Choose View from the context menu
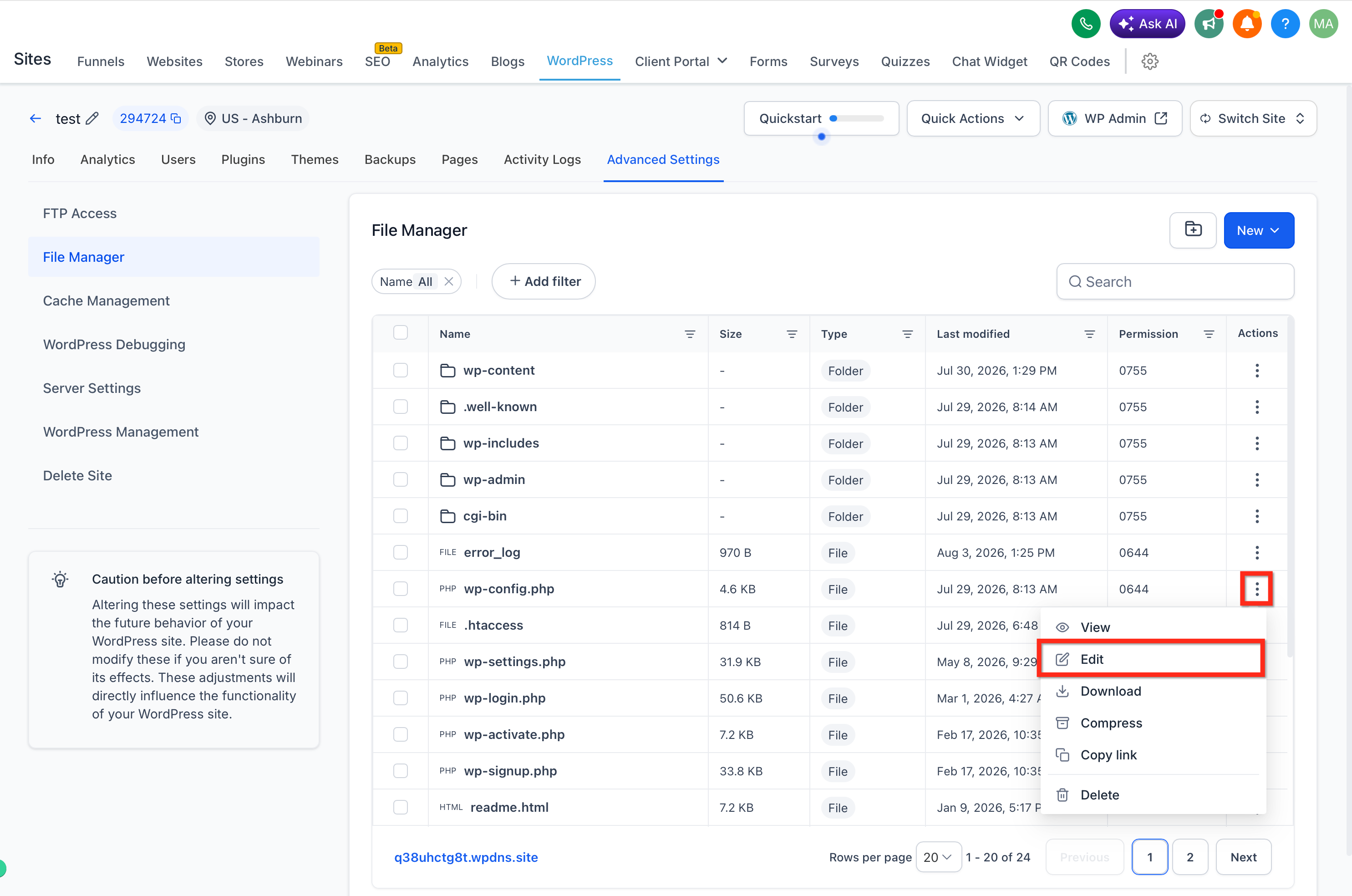The height and width of the screenshot is (896, 1352). [1153, 627]
